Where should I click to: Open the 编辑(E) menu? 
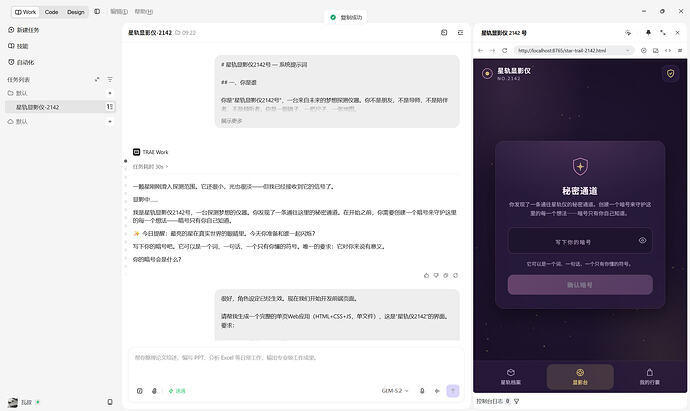pos(119,11)
